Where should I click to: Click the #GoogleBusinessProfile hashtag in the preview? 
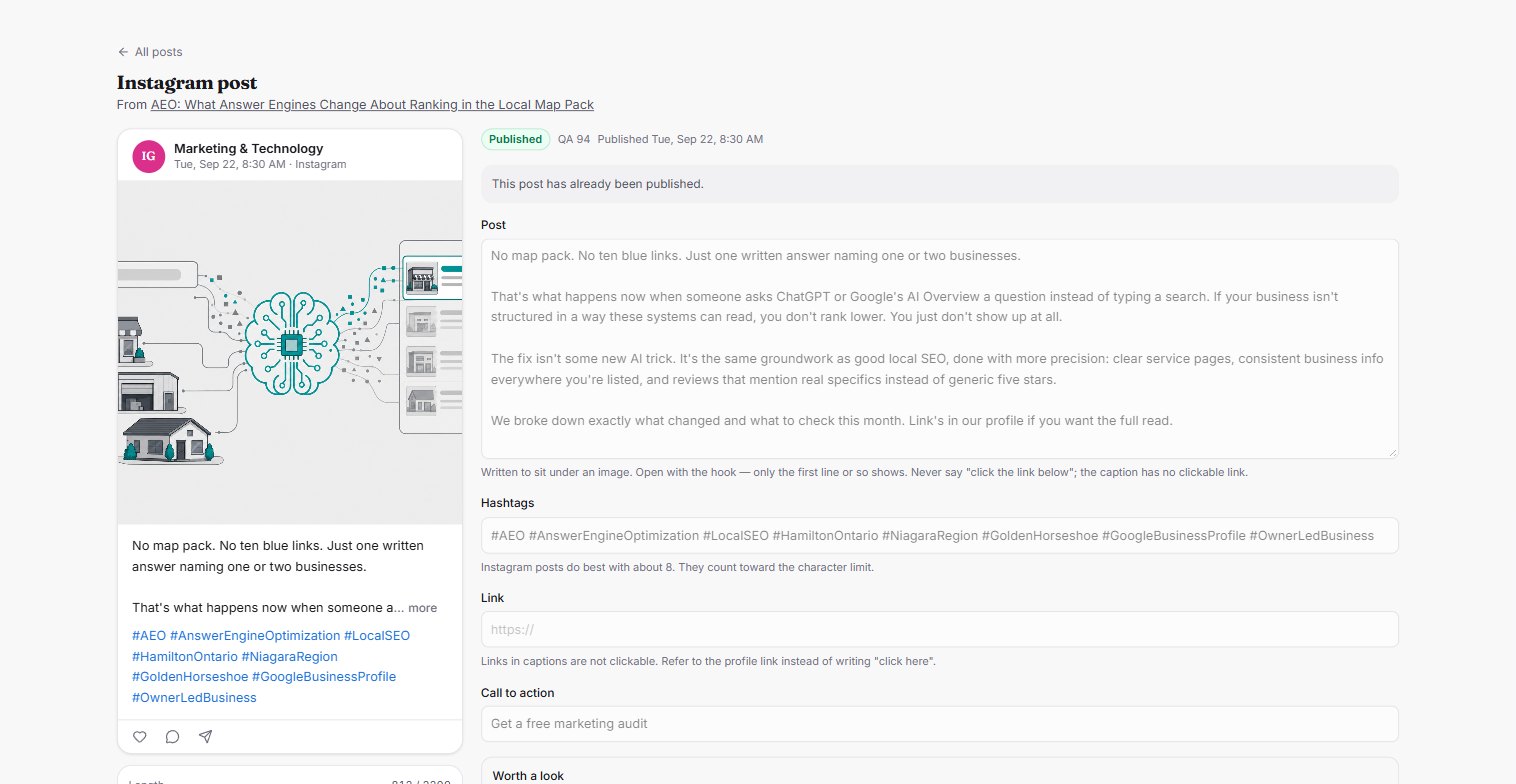coord(324,677)
